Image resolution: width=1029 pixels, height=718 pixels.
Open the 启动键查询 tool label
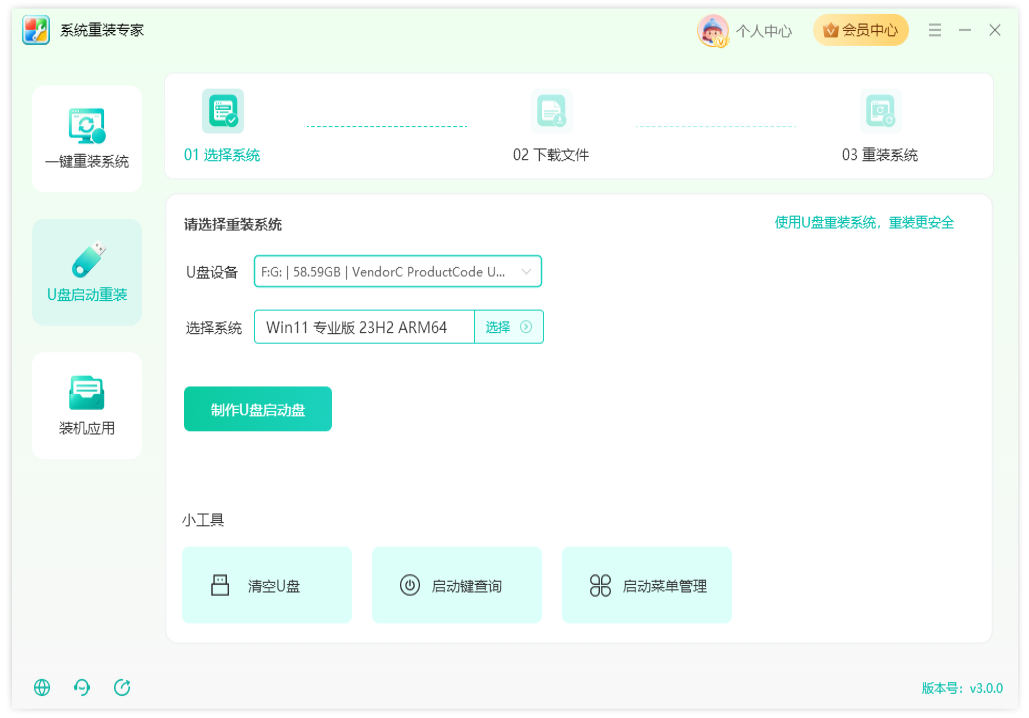click(x=467, y=586)
